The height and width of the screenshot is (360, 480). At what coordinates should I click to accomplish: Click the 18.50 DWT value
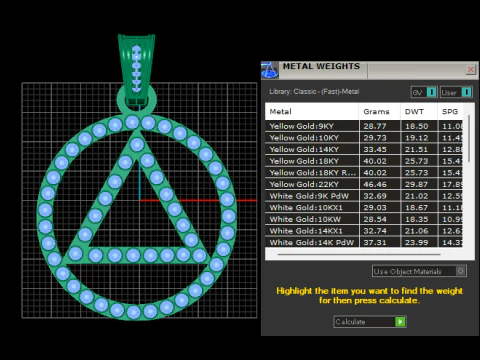click(417, 126)
